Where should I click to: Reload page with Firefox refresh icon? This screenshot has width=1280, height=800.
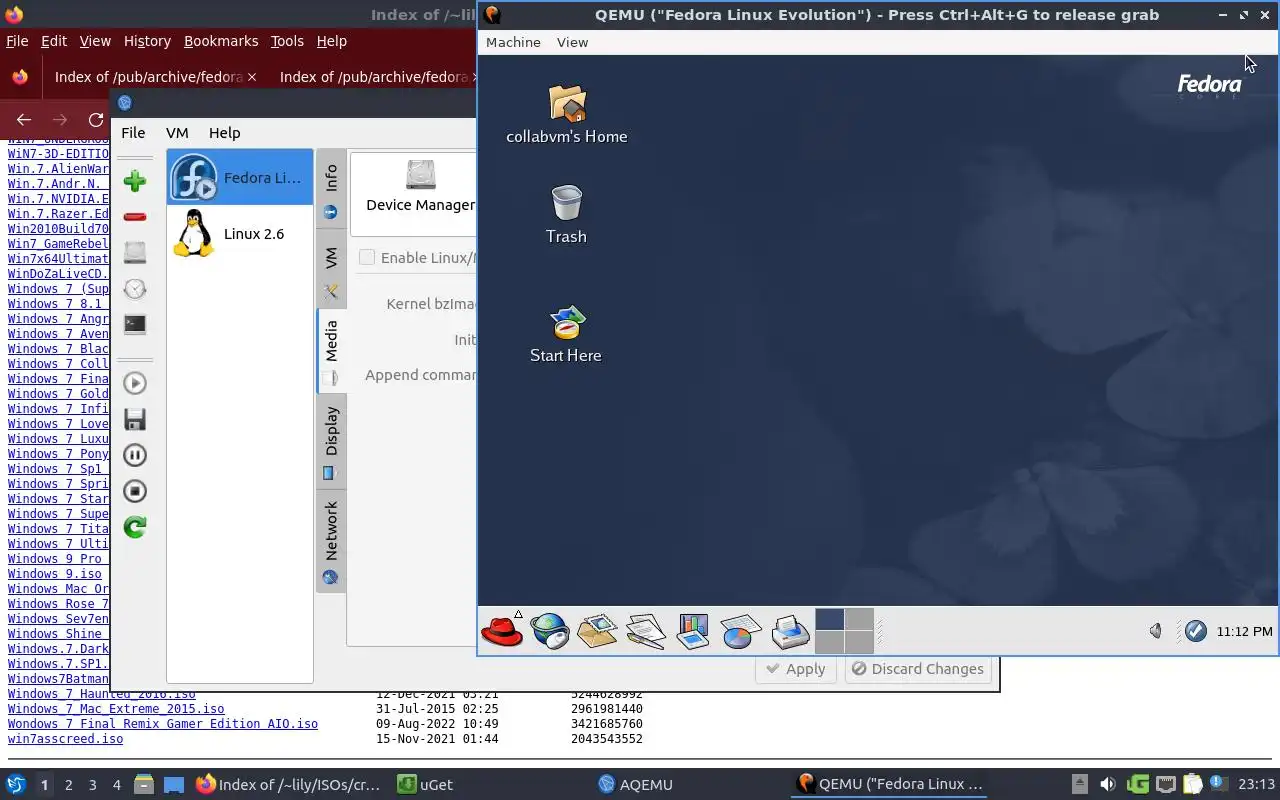tap(96, 120)
